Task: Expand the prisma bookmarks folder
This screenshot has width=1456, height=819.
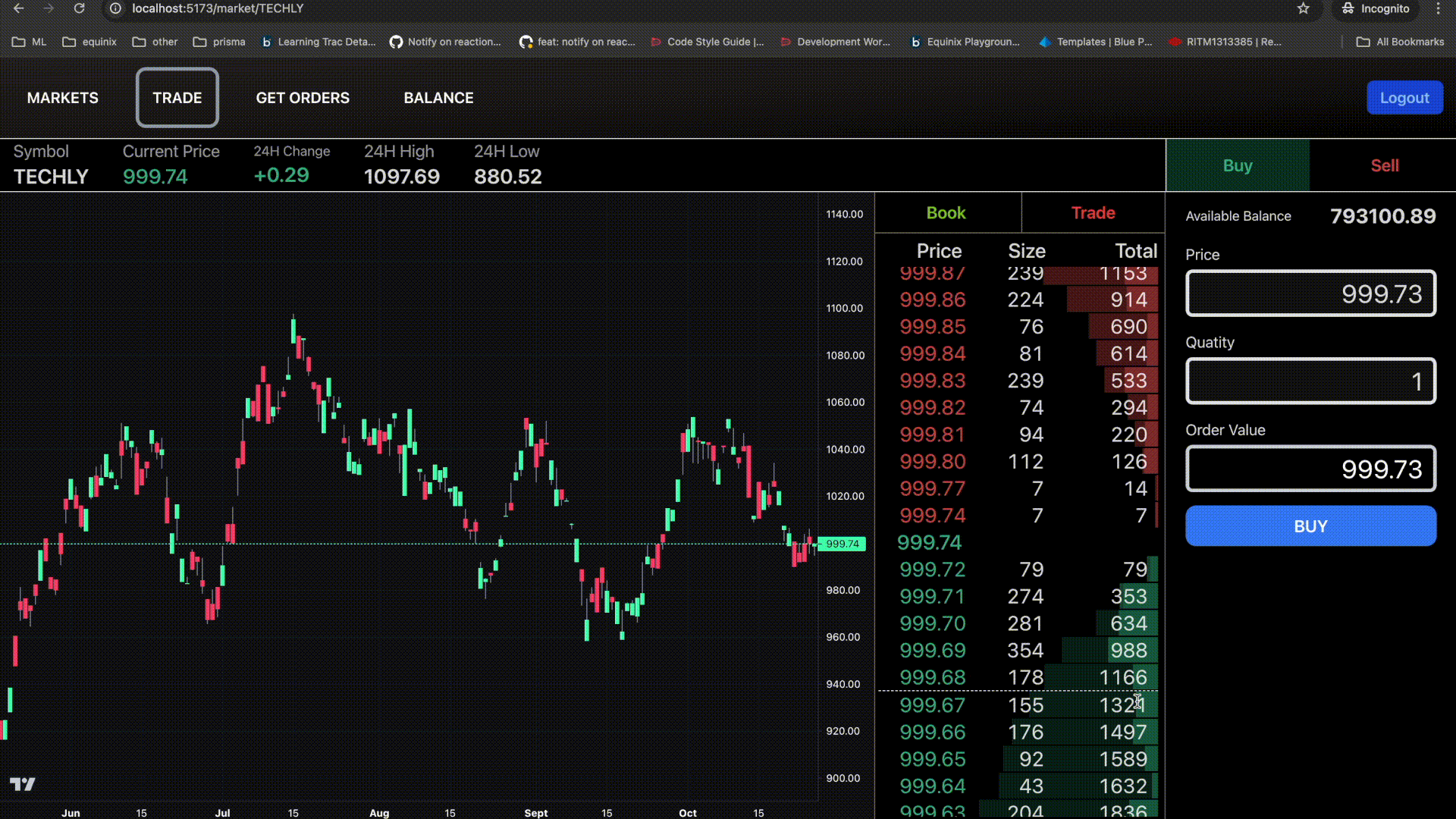Action: (x=219, y=42)
